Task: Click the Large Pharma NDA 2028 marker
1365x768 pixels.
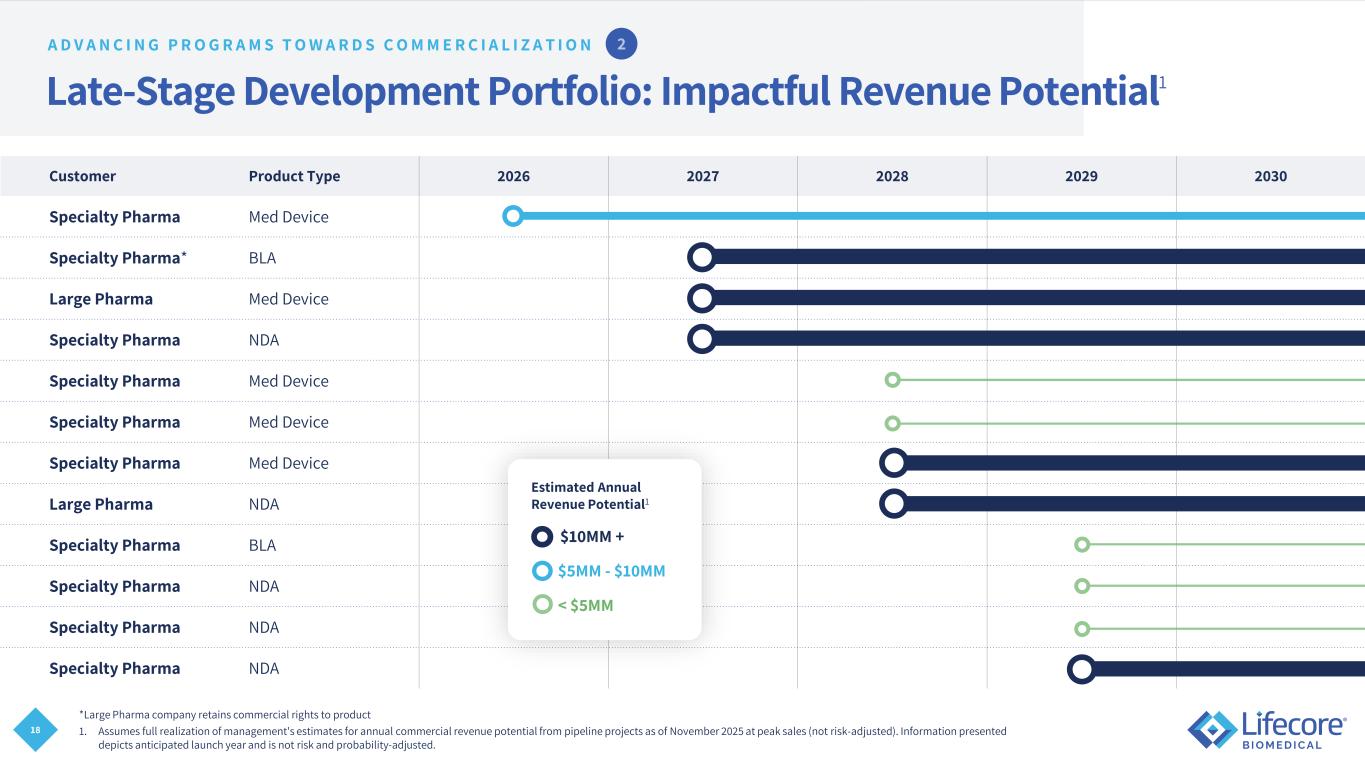Action: coord(893,504)
